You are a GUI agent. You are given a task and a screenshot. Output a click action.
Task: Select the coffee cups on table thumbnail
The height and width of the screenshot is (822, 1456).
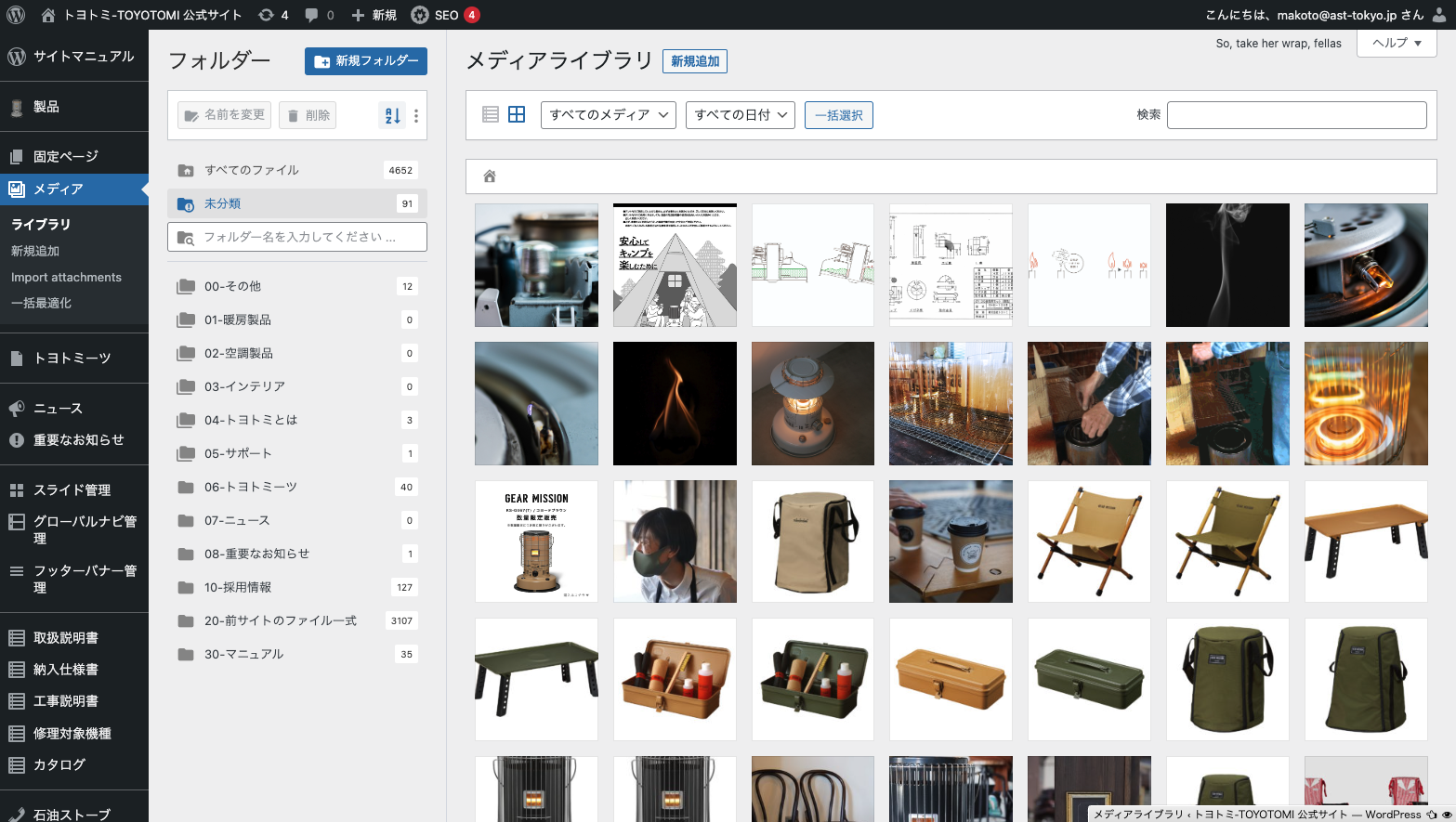click(x=951, y=541)
